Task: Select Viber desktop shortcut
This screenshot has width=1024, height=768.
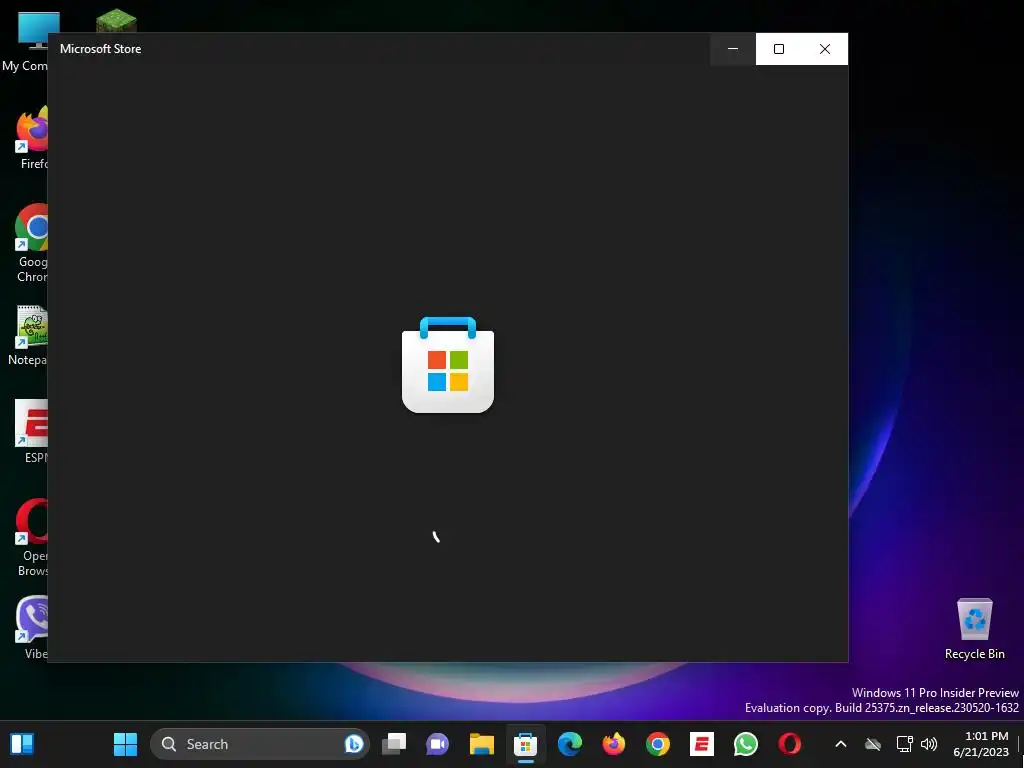Action: (31, 627)
